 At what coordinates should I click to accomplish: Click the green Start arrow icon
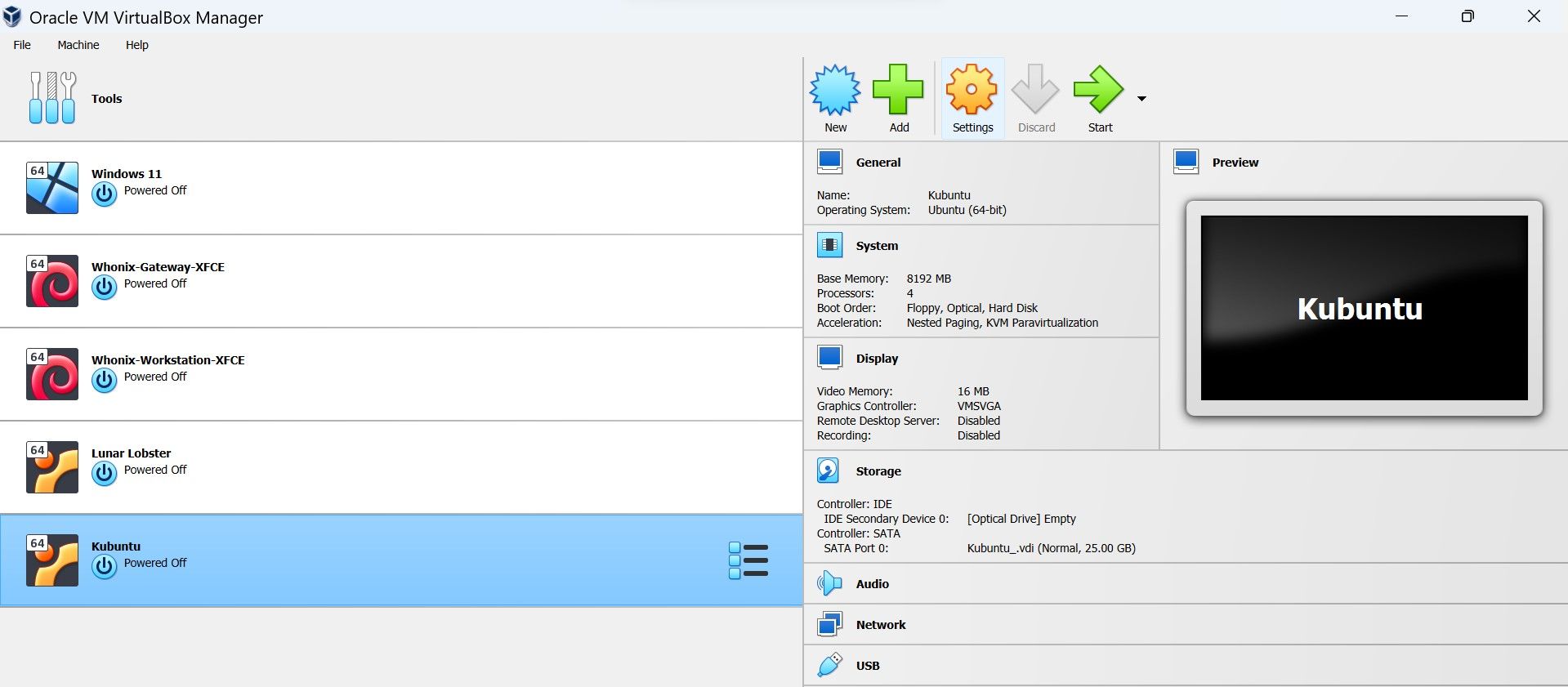click(x=1099, y=90)
